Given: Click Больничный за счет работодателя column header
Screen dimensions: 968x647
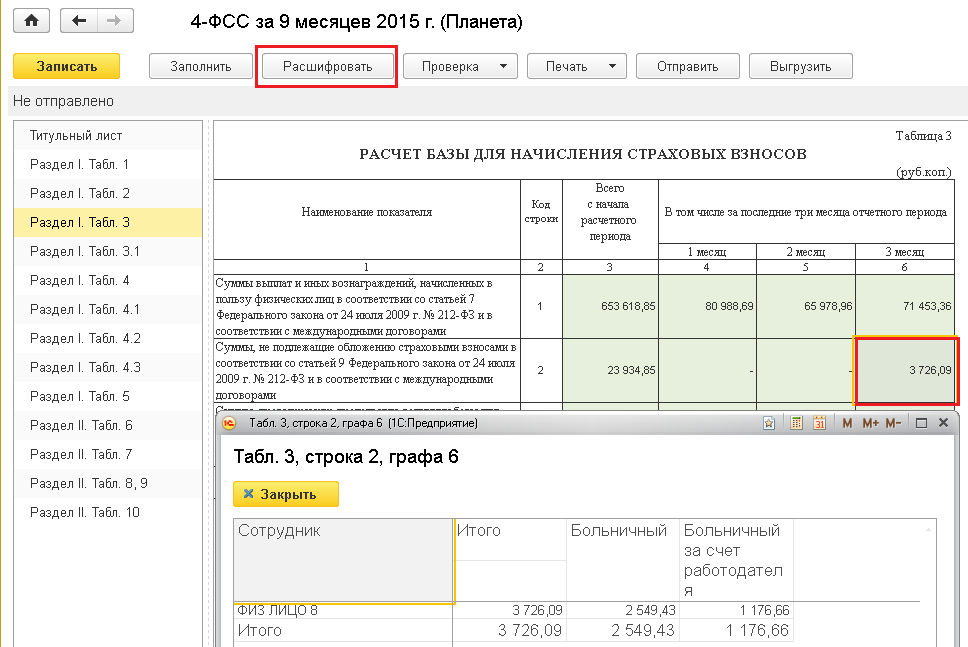Looking at the screenshot, I should 736,560.
